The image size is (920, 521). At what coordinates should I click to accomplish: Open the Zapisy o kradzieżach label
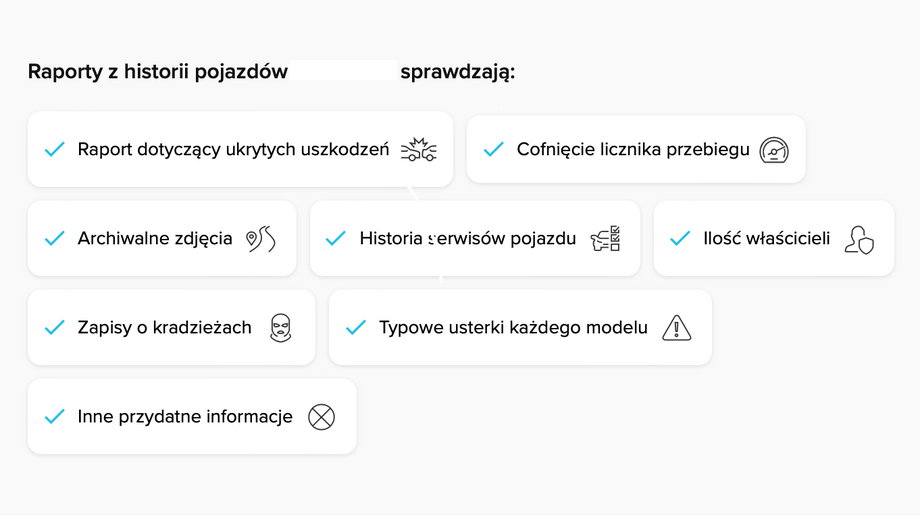click(x=164, y=328)
